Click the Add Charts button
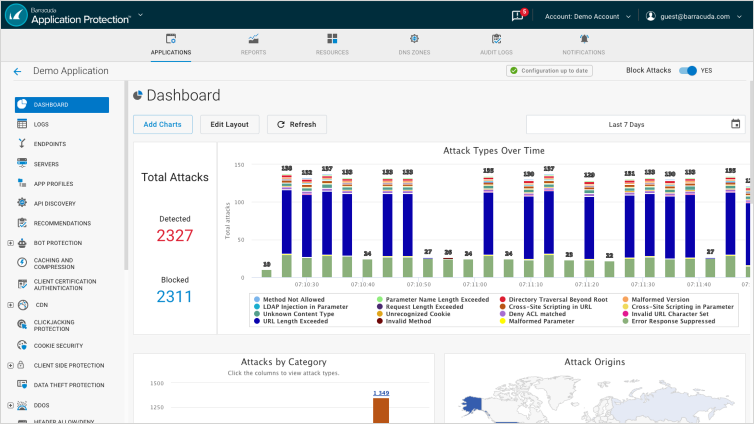This screenshot has width=754, height=424. [x=163, y=124]
